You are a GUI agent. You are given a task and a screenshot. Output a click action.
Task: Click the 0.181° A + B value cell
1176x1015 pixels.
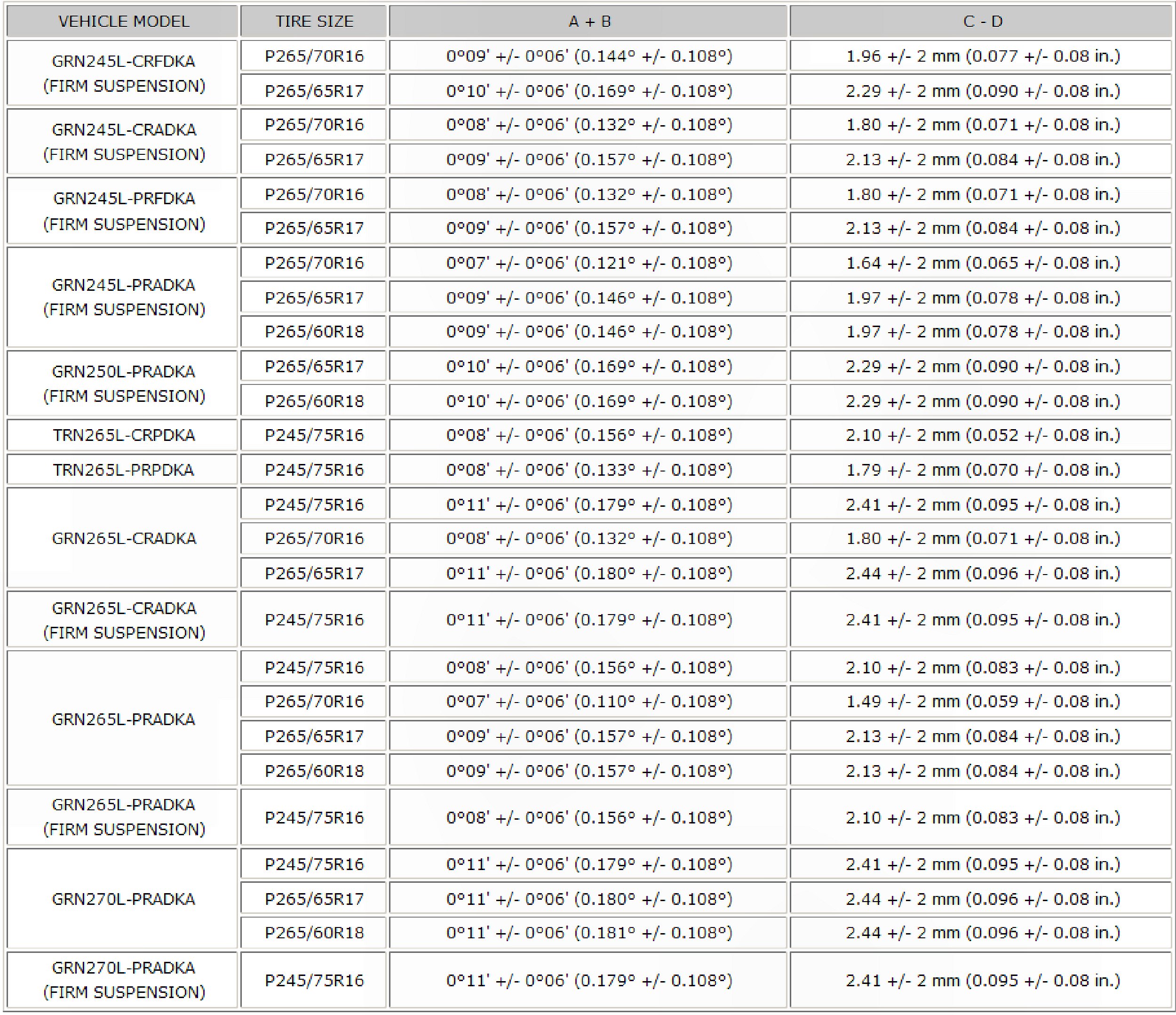tap(588, 933)
